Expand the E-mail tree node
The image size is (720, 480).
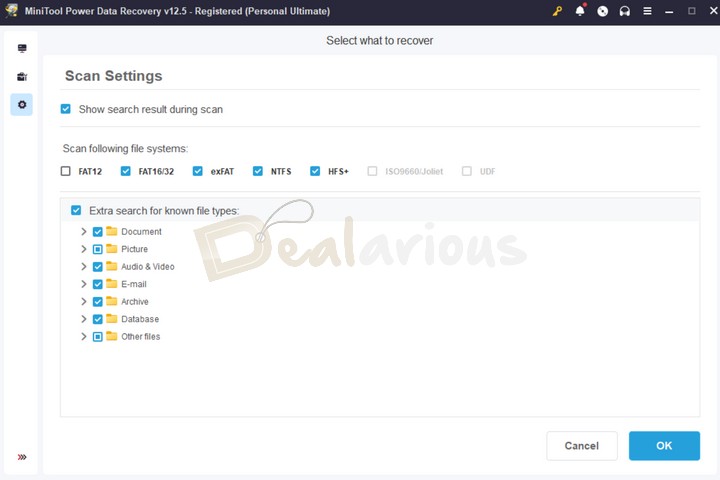click(x=84, y=284)
